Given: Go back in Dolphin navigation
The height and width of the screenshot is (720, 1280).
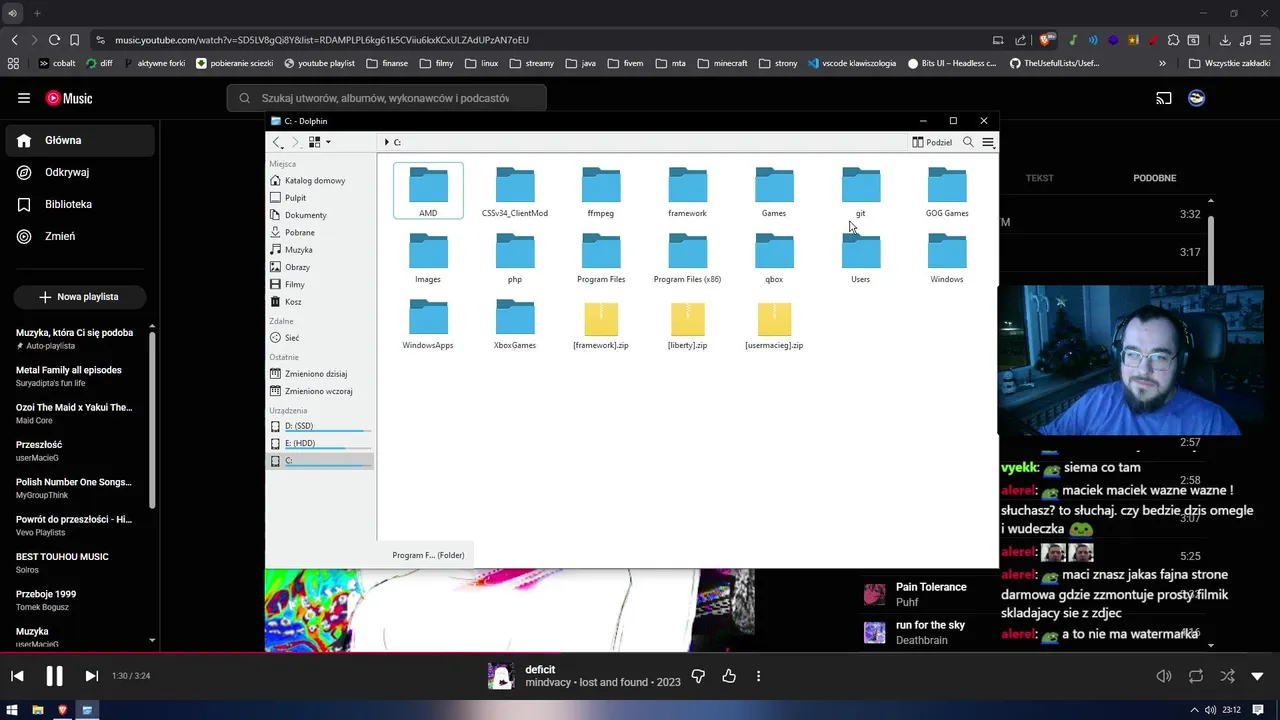Looking at the screenshot, I should [277, 142].
